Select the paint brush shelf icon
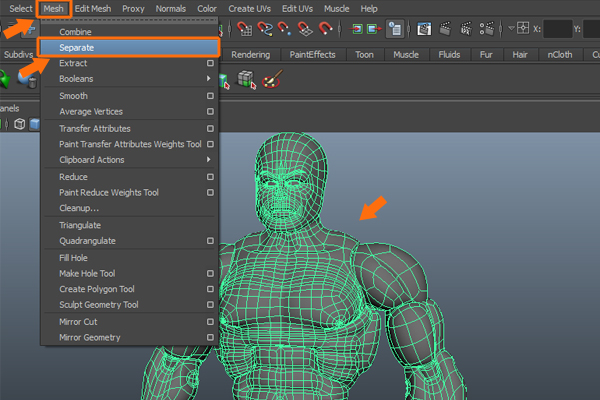This screenshot has height=400, width=600. (x=270, y=79)
